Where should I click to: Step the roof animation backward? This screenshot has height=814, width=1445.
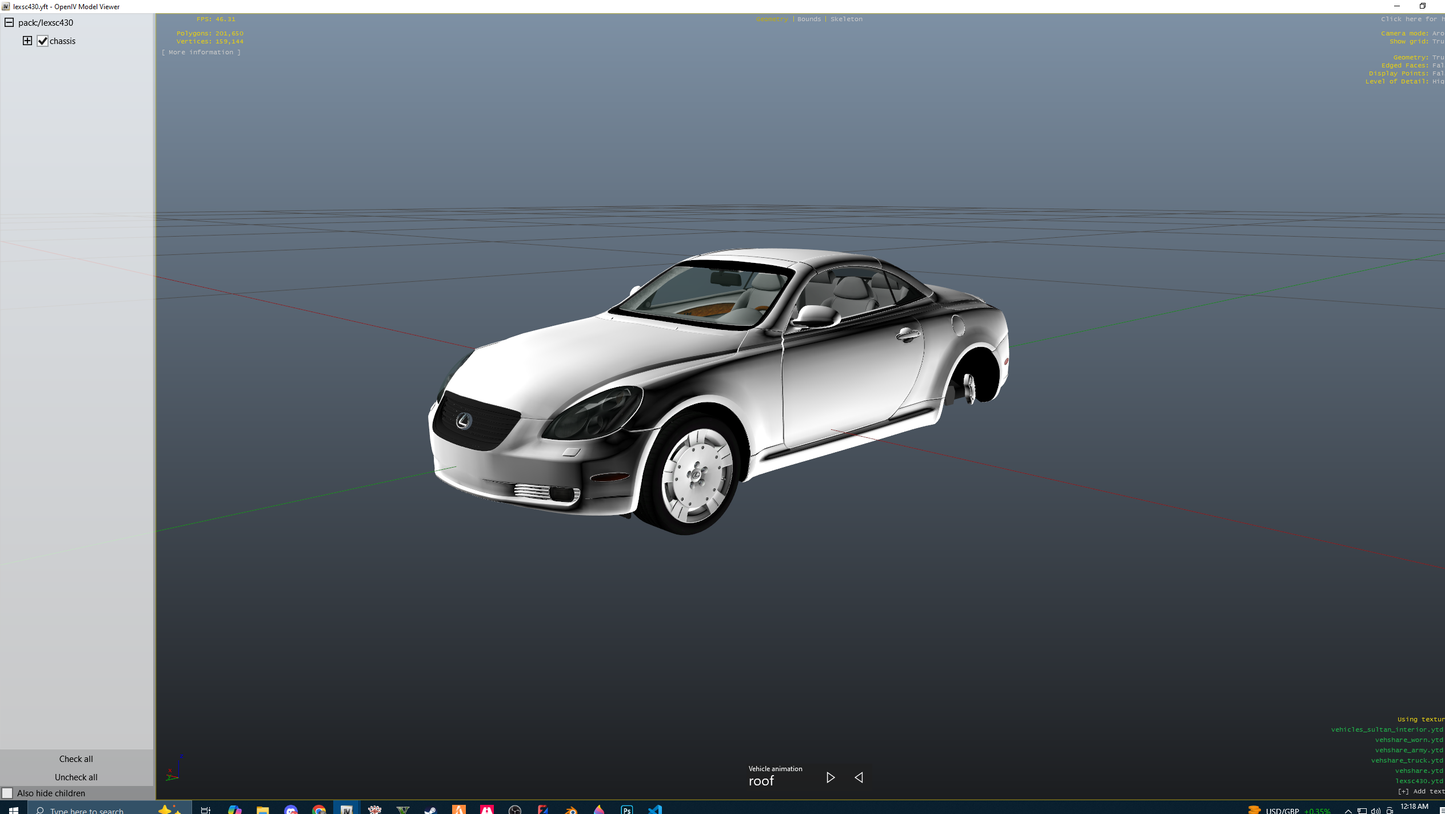coord(858,777)
